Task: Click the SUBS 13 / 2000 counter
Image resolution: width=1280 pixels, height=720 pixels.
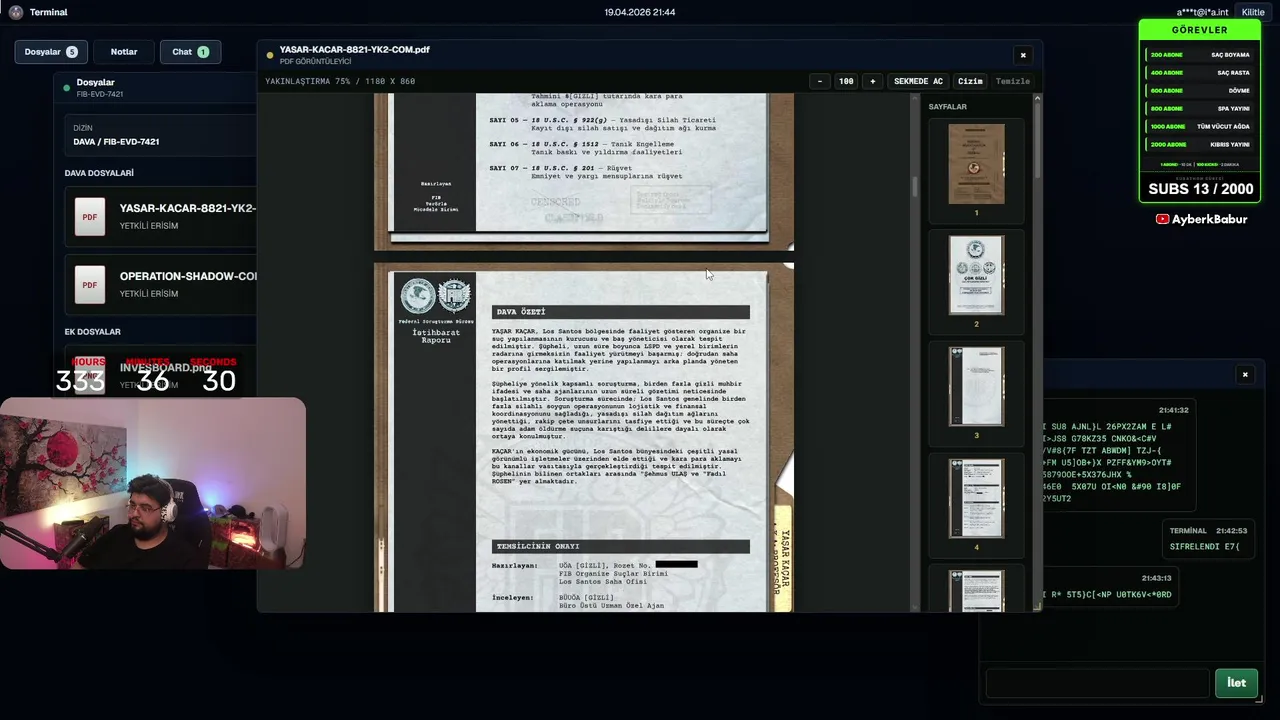Action: pos(1200,189)
